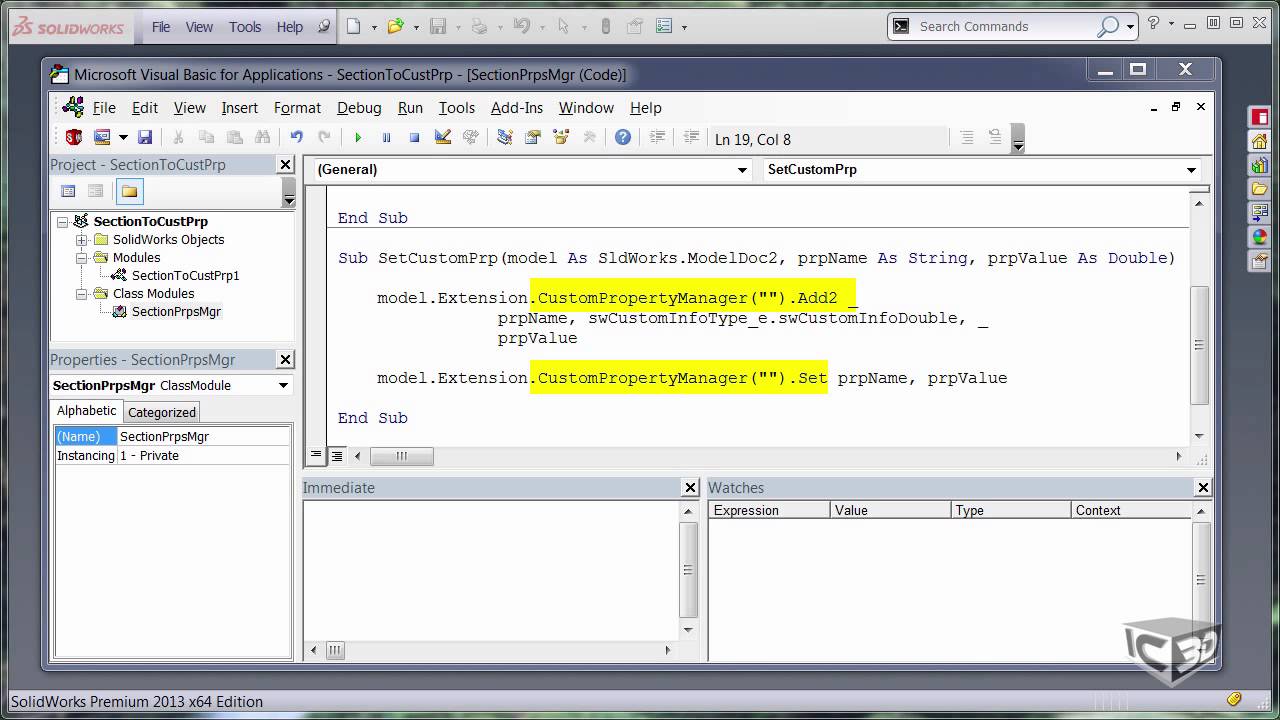The width and height of the screenshot is (1280, 720).
Task: Click View Code icon in Project panel
Action: point(68,191)
